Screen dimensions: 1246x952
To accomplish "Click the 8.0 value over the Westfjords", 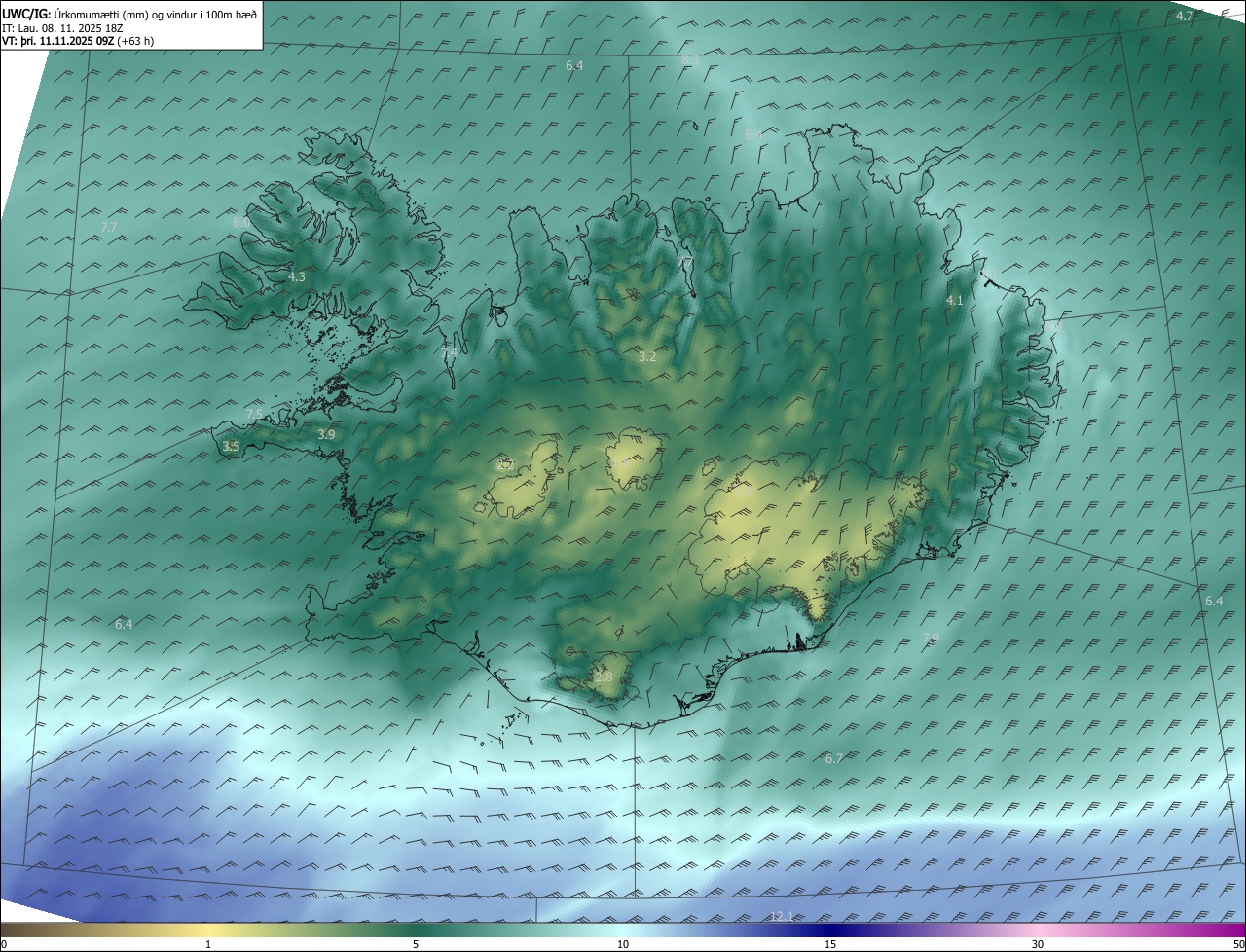I will pyautogui.click(x=241, y=222).
